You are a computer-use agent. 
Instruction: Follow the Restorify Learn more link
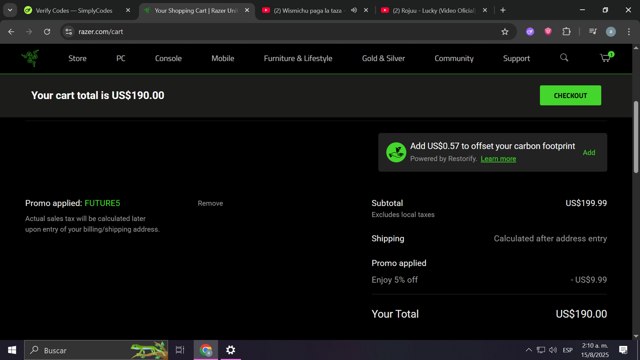[498, 159]
